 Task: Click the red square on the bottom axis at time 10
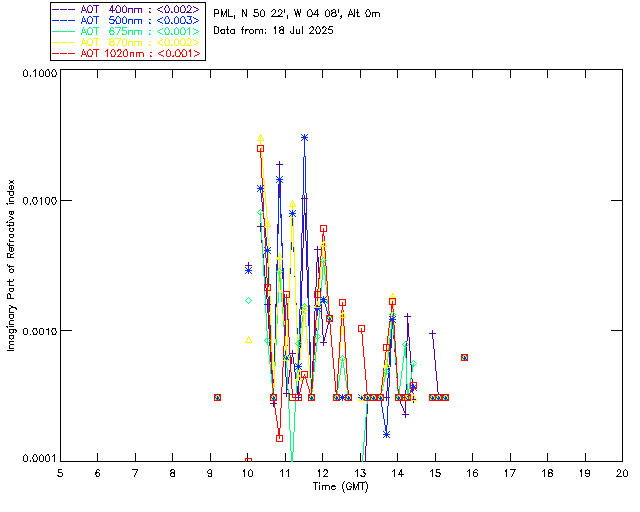(248, 461)
